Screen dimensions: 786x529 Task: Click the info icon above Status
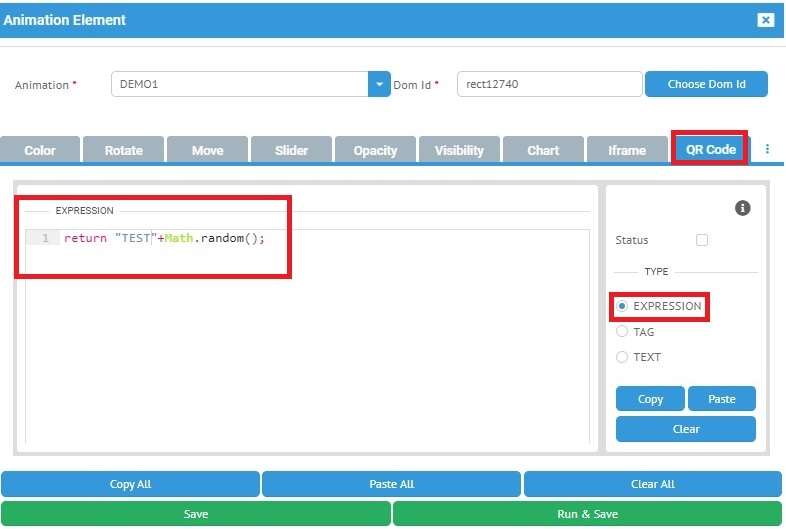(742, 208)
